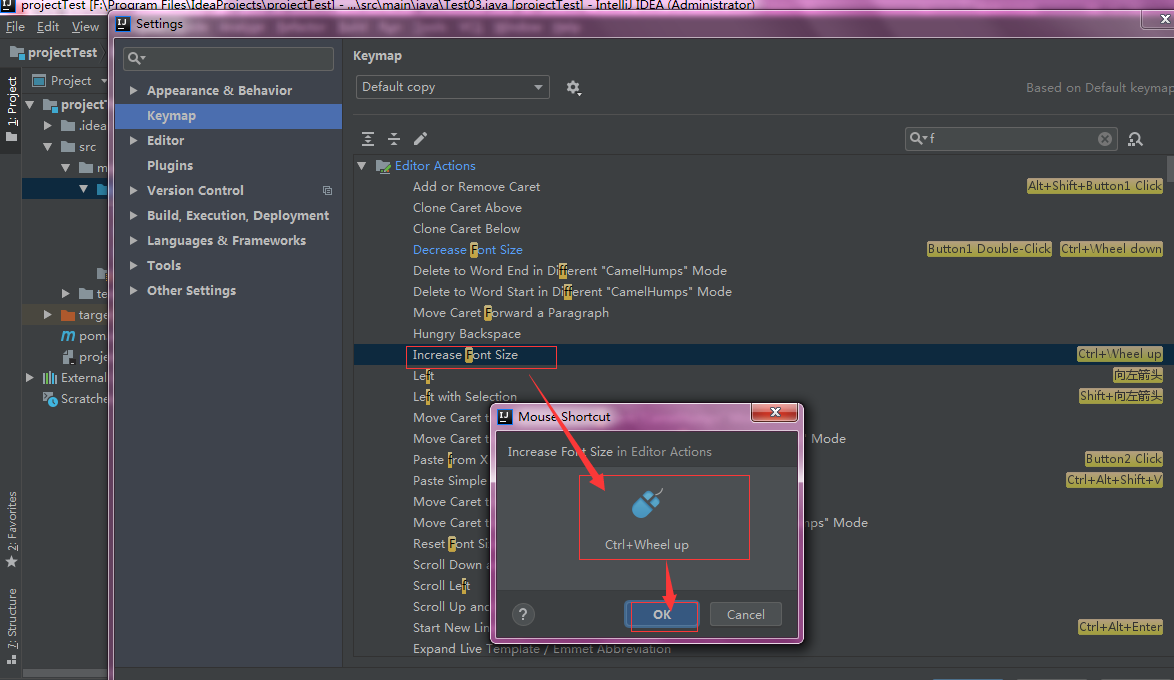This screenshot has width=1174, height=680.
Task: Open the Structure tool window tab
Action: tap(12, 626)
